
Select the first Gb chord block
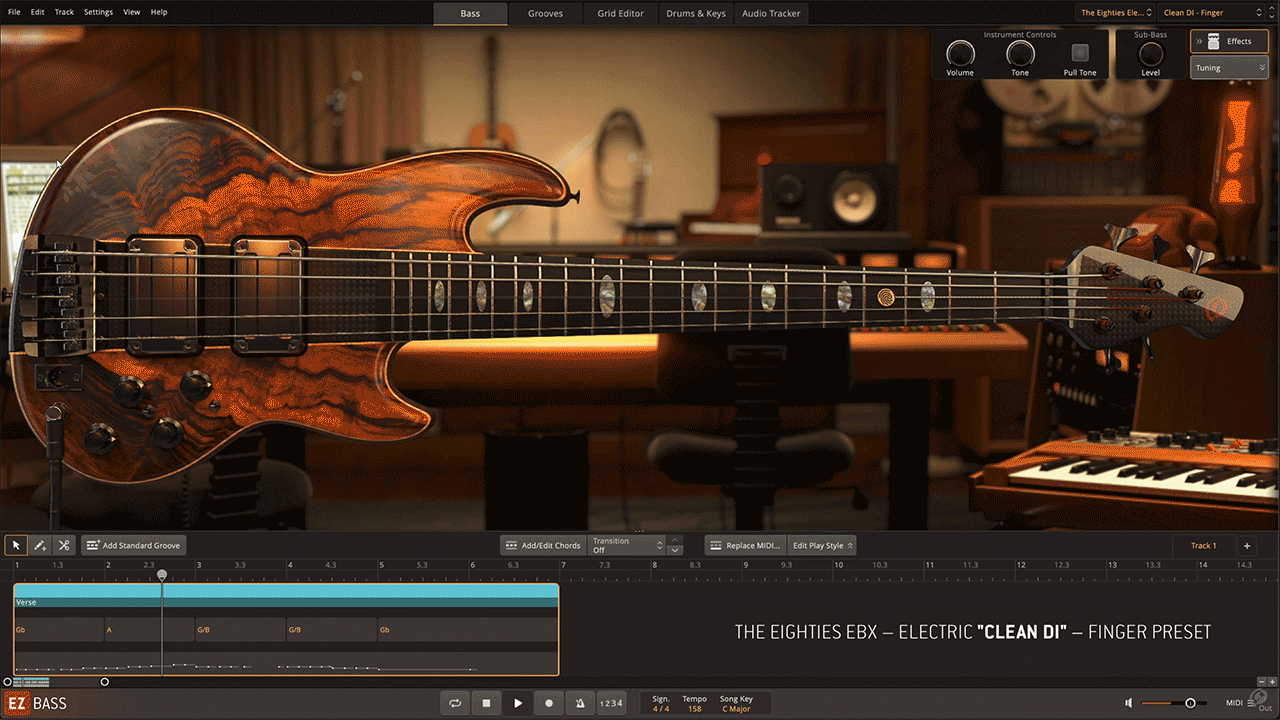tap(59, 630)
